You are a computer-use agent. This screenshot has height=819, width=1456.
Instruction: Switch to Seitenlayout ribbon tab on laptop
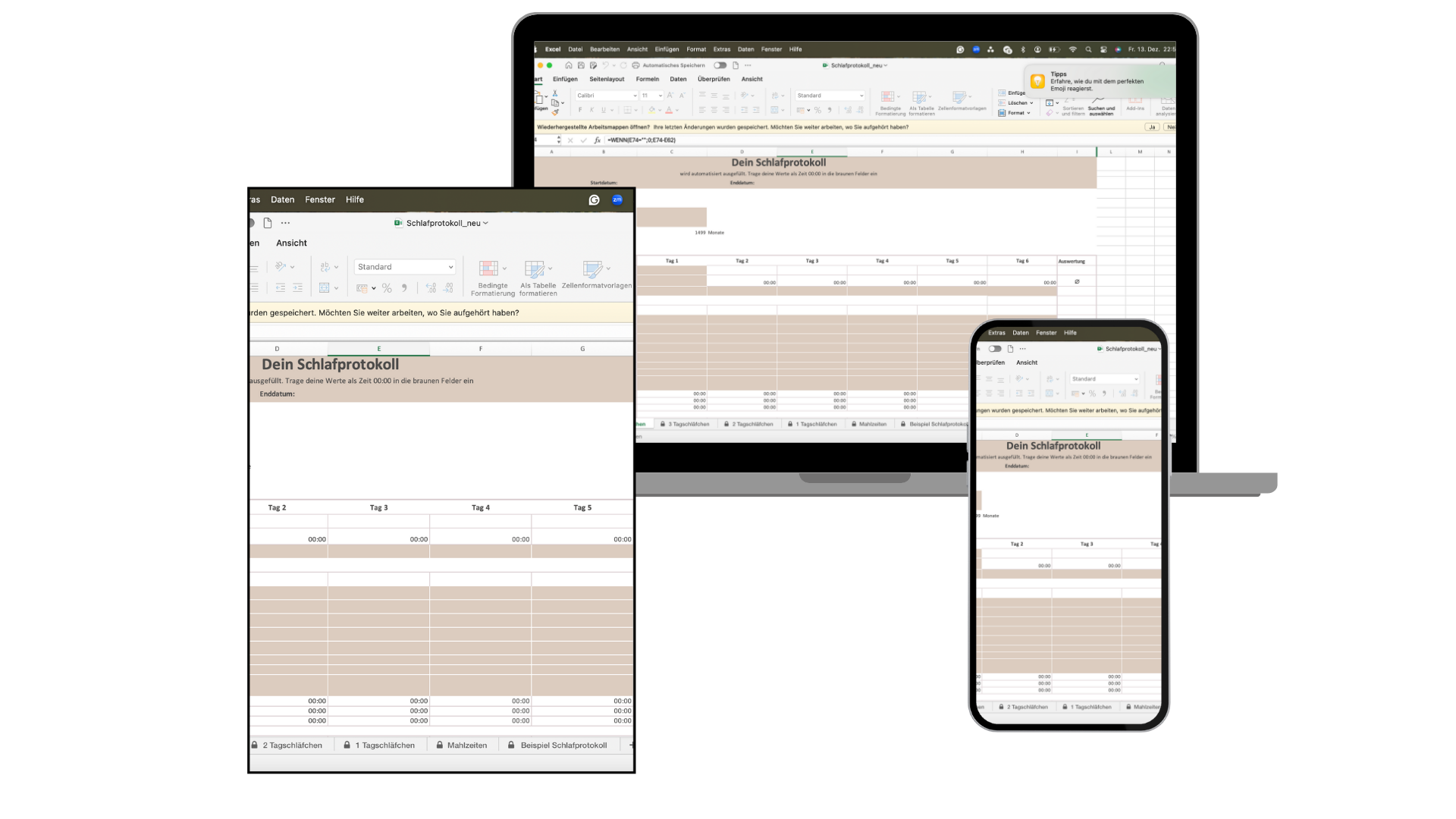point(607,79)
